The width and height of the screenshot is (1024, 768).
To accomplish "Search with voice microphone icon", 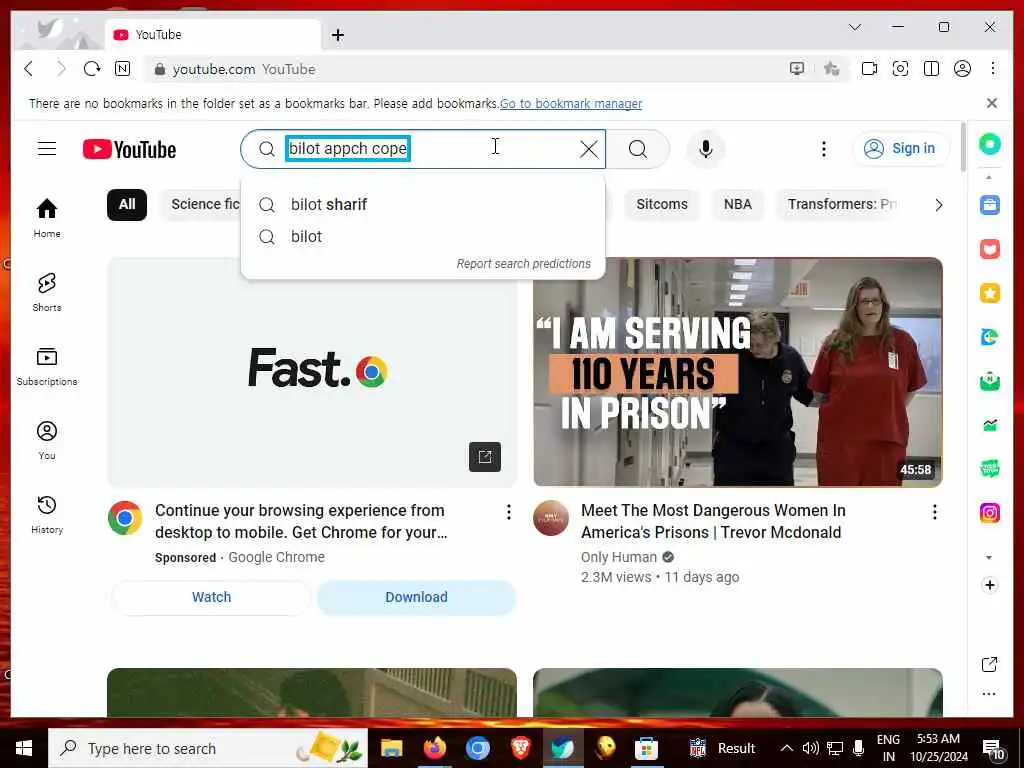I will click(705, 149).
